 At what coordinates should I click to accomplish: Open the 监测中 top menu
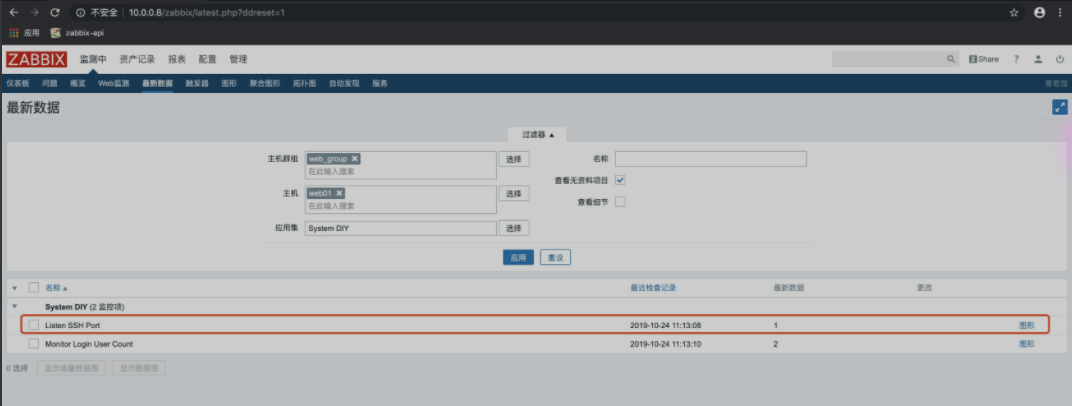(93, 59)
